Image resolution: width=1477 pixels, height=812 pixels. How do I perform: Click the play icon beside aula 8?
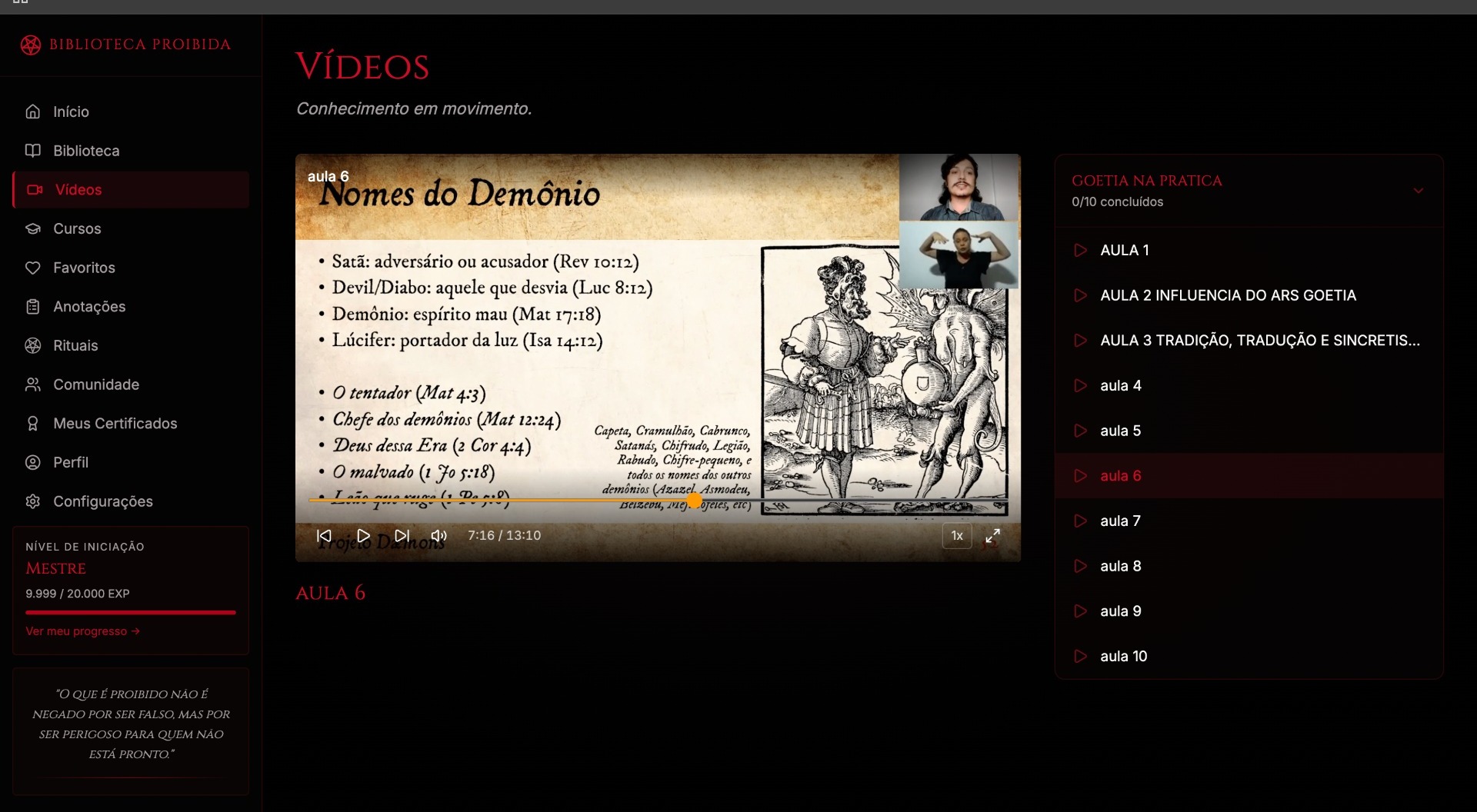pos(1081,566)
